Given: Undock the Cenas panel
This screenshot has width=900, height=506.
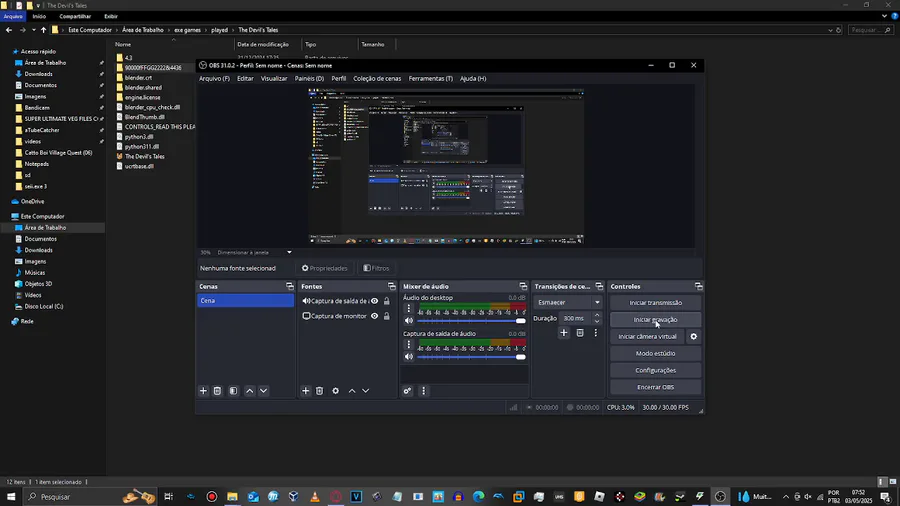Looking at the screenshot, I should click(290, 286).
